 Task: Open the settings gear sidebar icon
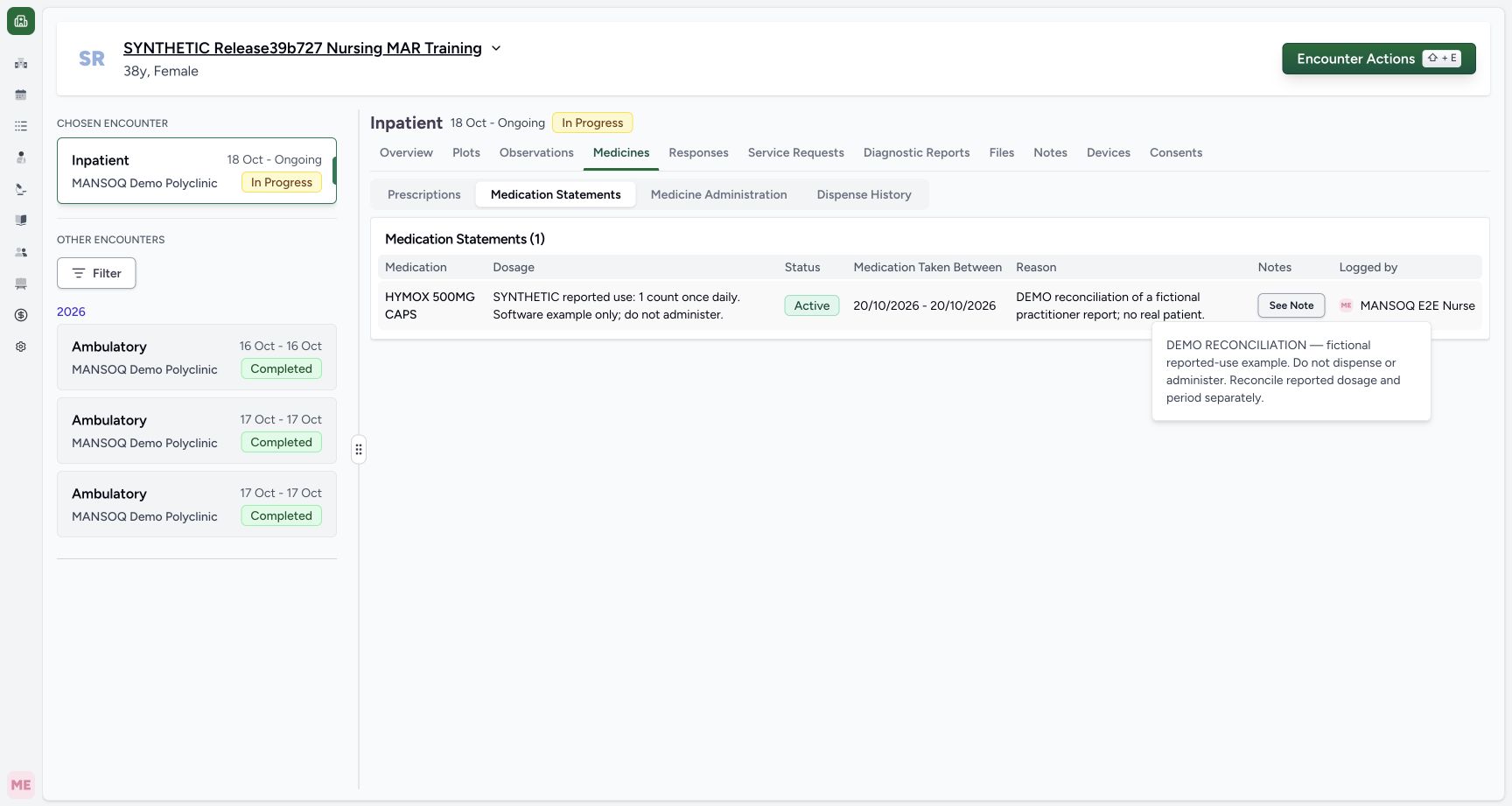tap(21, 347)
